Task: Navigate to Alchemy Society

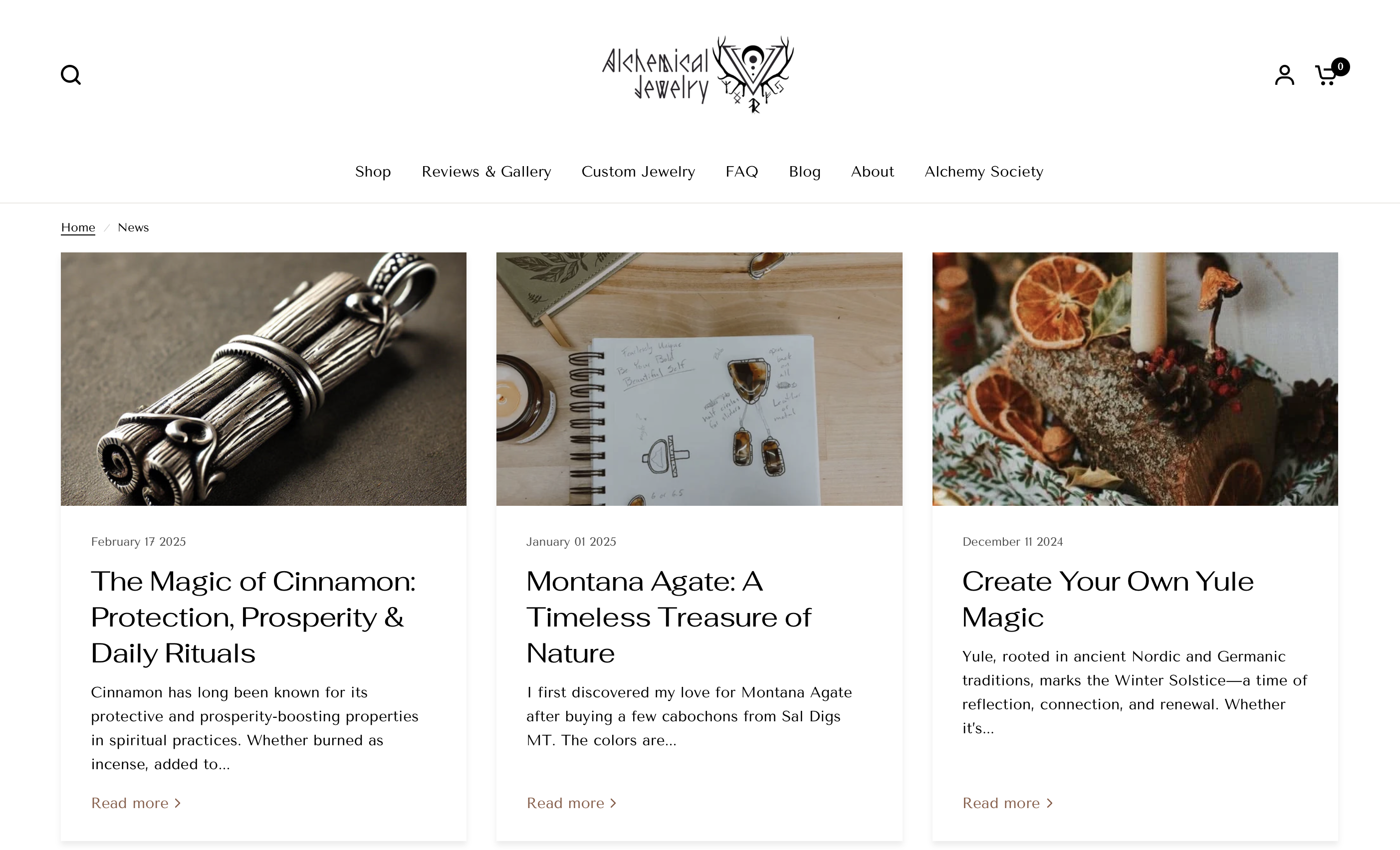Action: click(983, 172)
